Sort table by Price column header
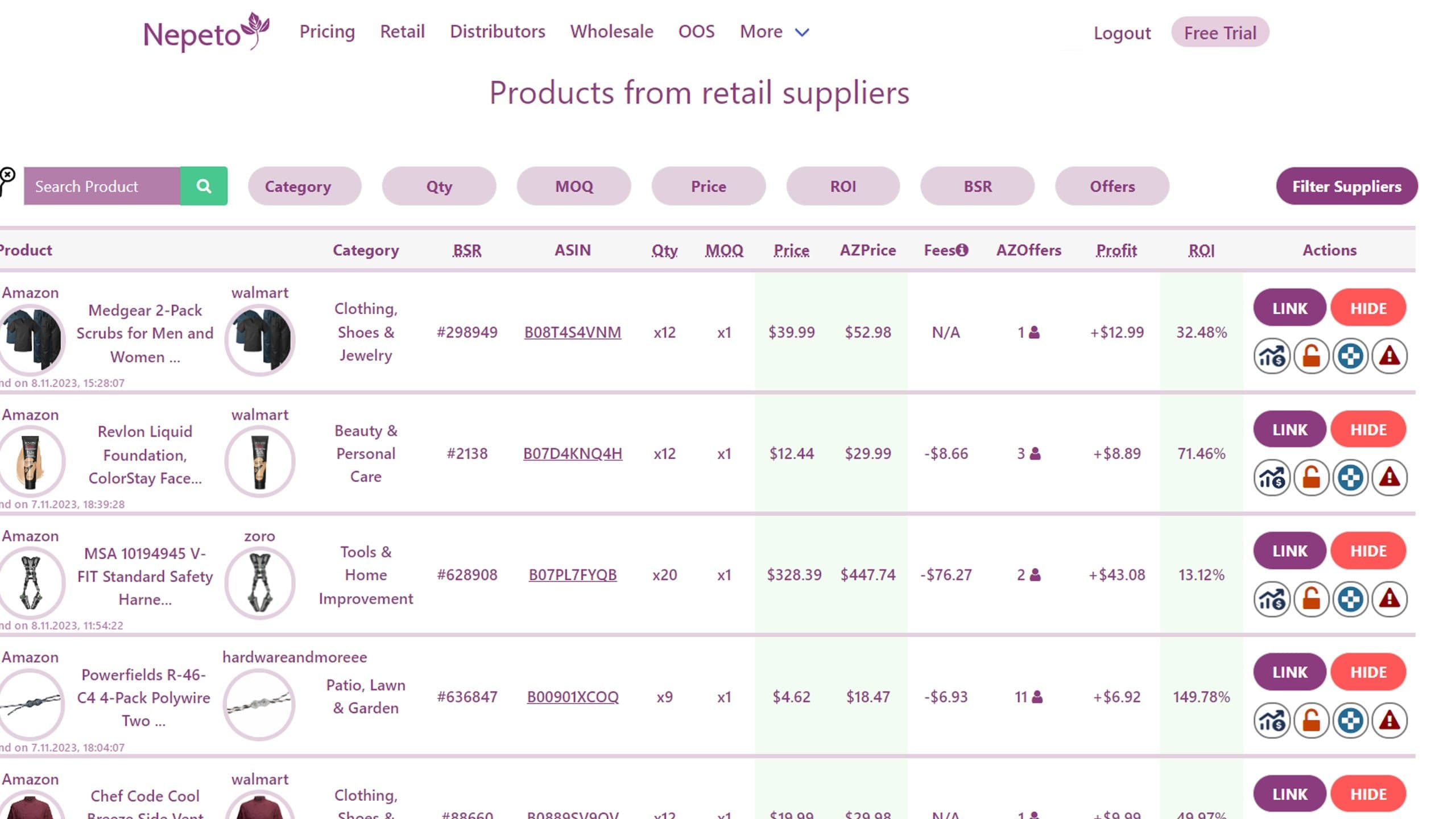The image size is (1456, 819). (791, 250)
